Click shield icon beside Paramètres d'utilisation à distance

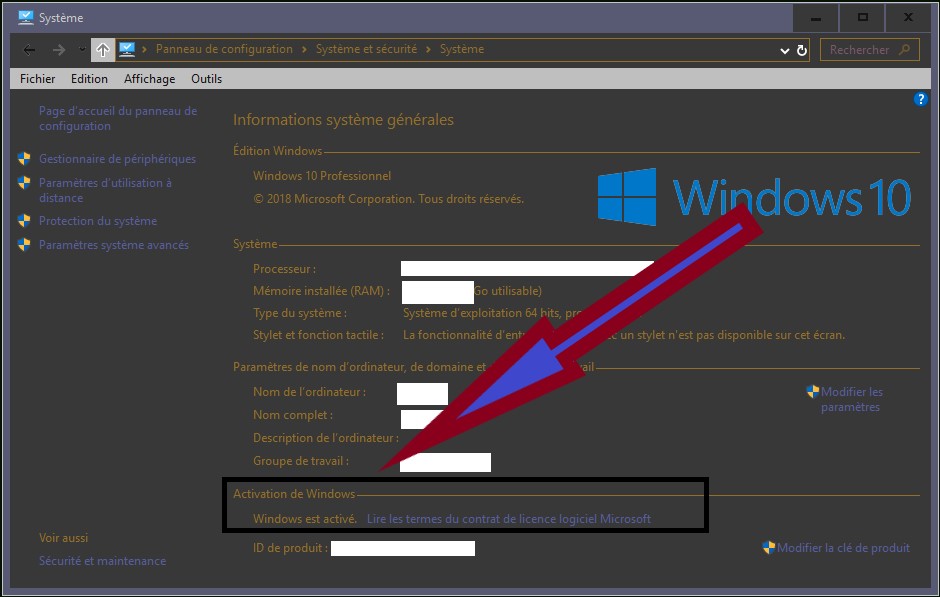tap(24, 182)
